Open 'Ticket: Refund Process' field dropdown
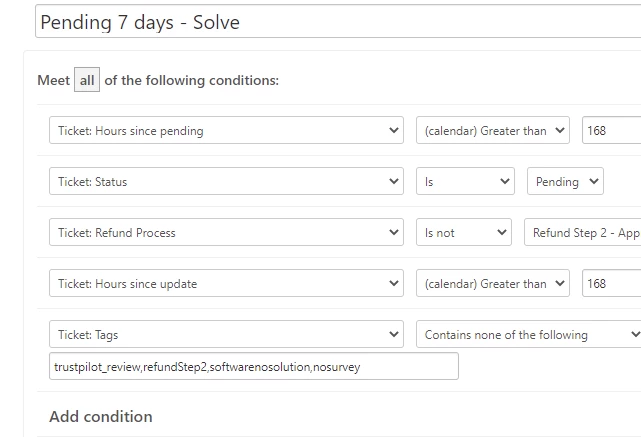 click(x=226, y=233)
